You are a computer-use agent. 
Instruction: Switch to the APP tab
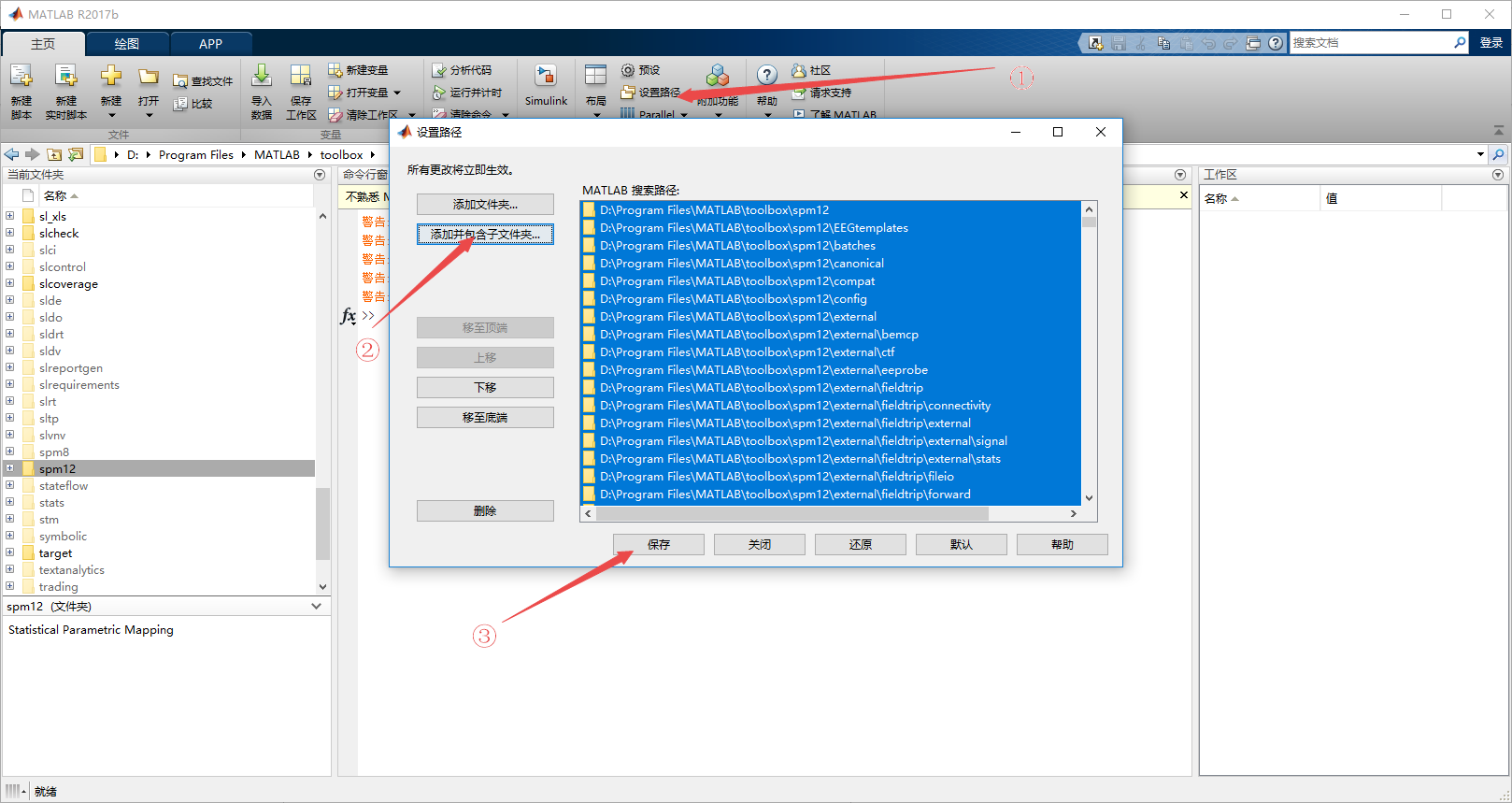[211, 44]
